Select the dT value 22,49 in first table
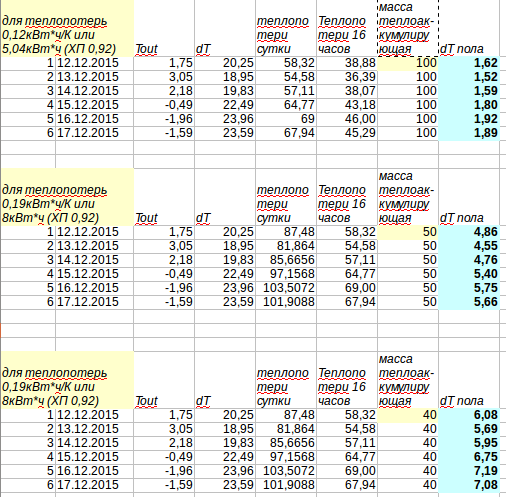The width and height of the screenshot is (506, 497). 225,105
